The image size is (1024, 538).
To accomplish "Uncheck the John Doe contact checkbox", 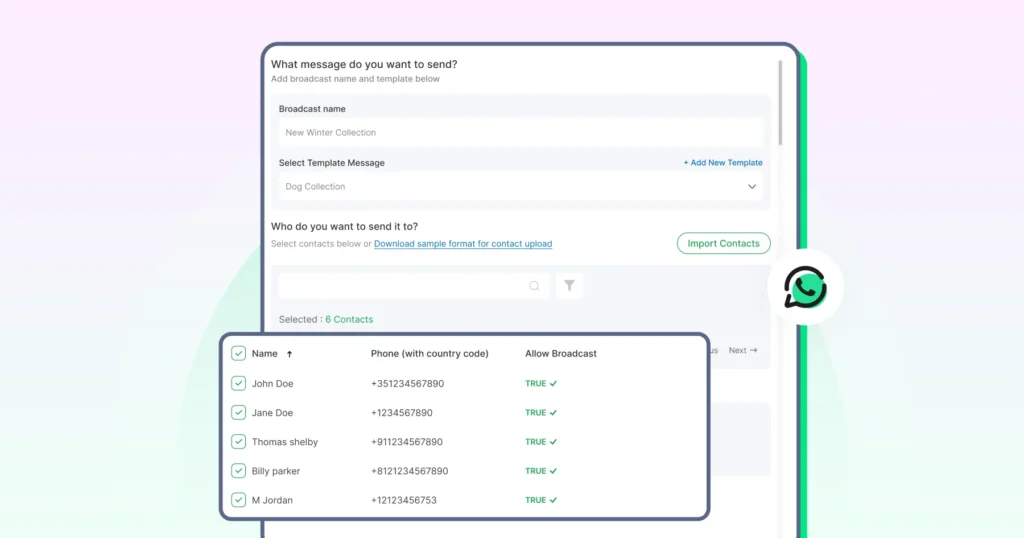I will click(238, 383).
